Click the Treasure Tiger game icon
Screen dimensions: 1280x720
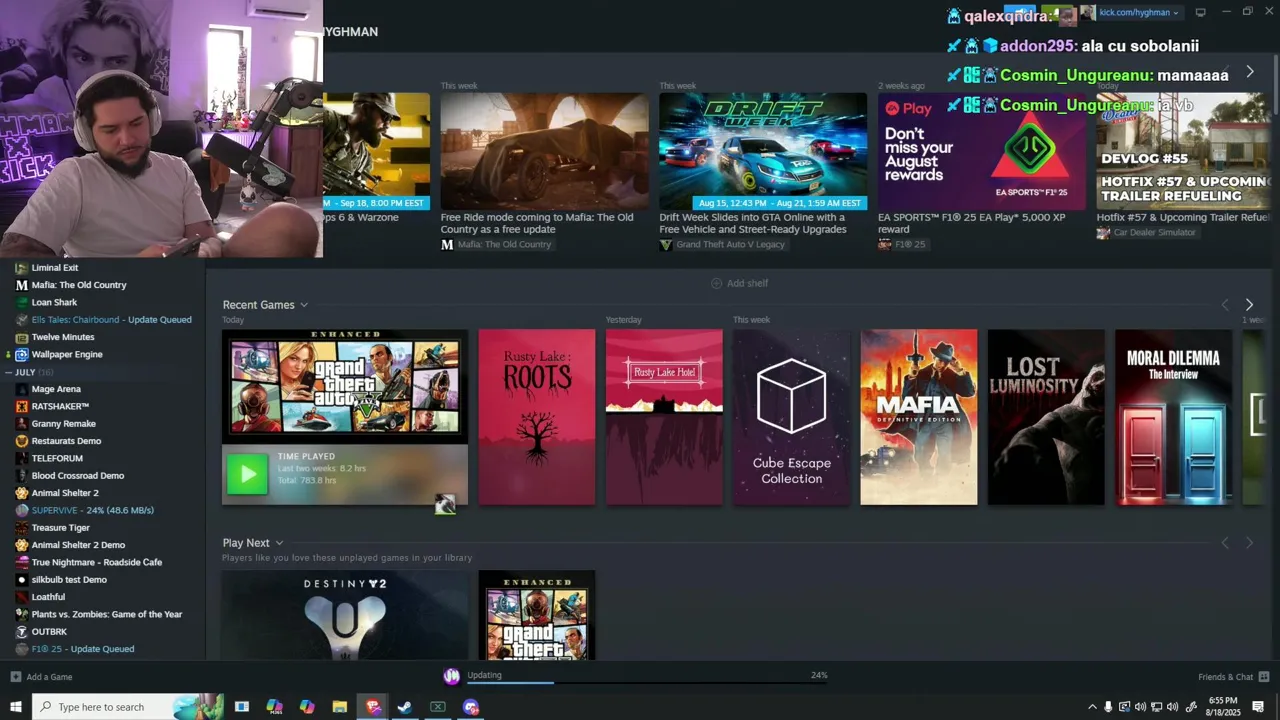(22, 528)
